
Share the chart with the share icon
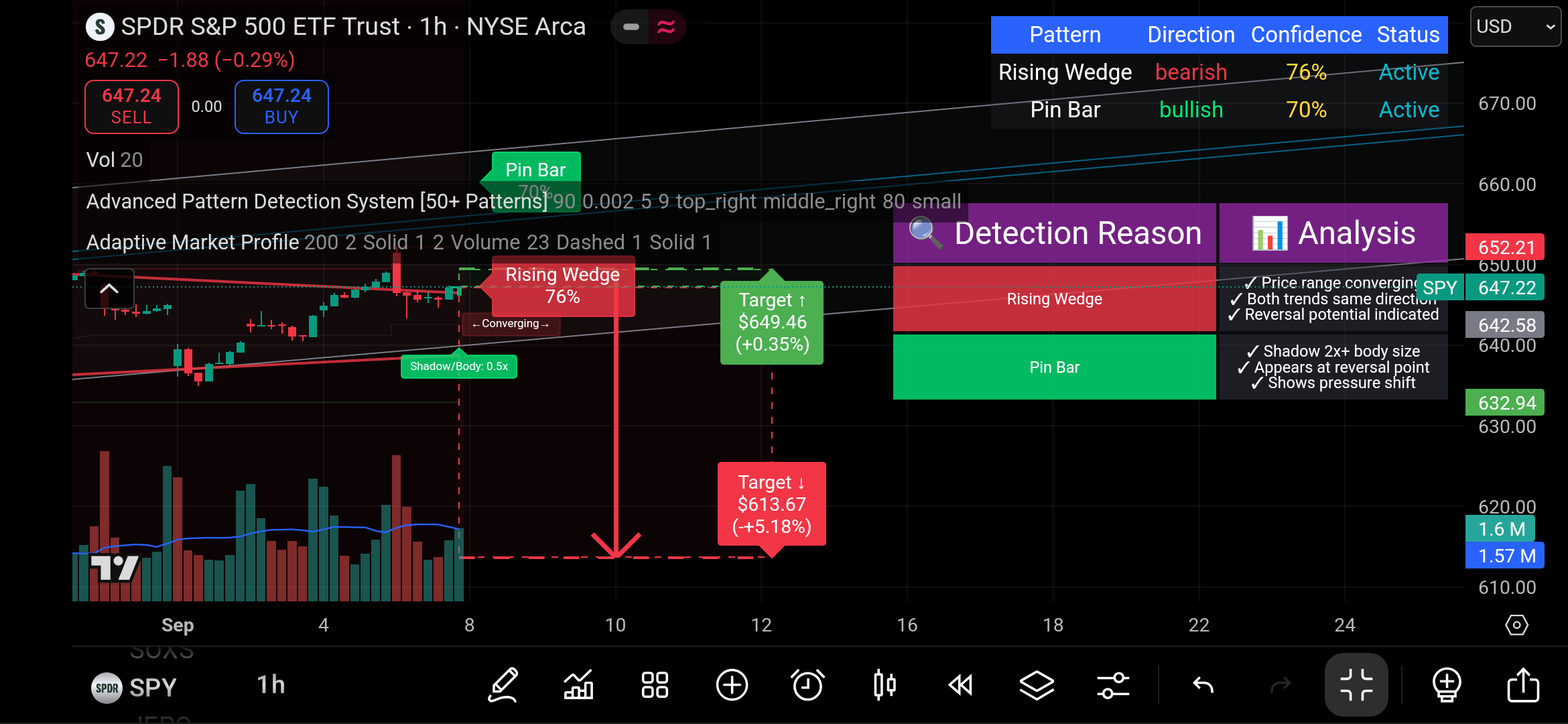(1522, 685)
